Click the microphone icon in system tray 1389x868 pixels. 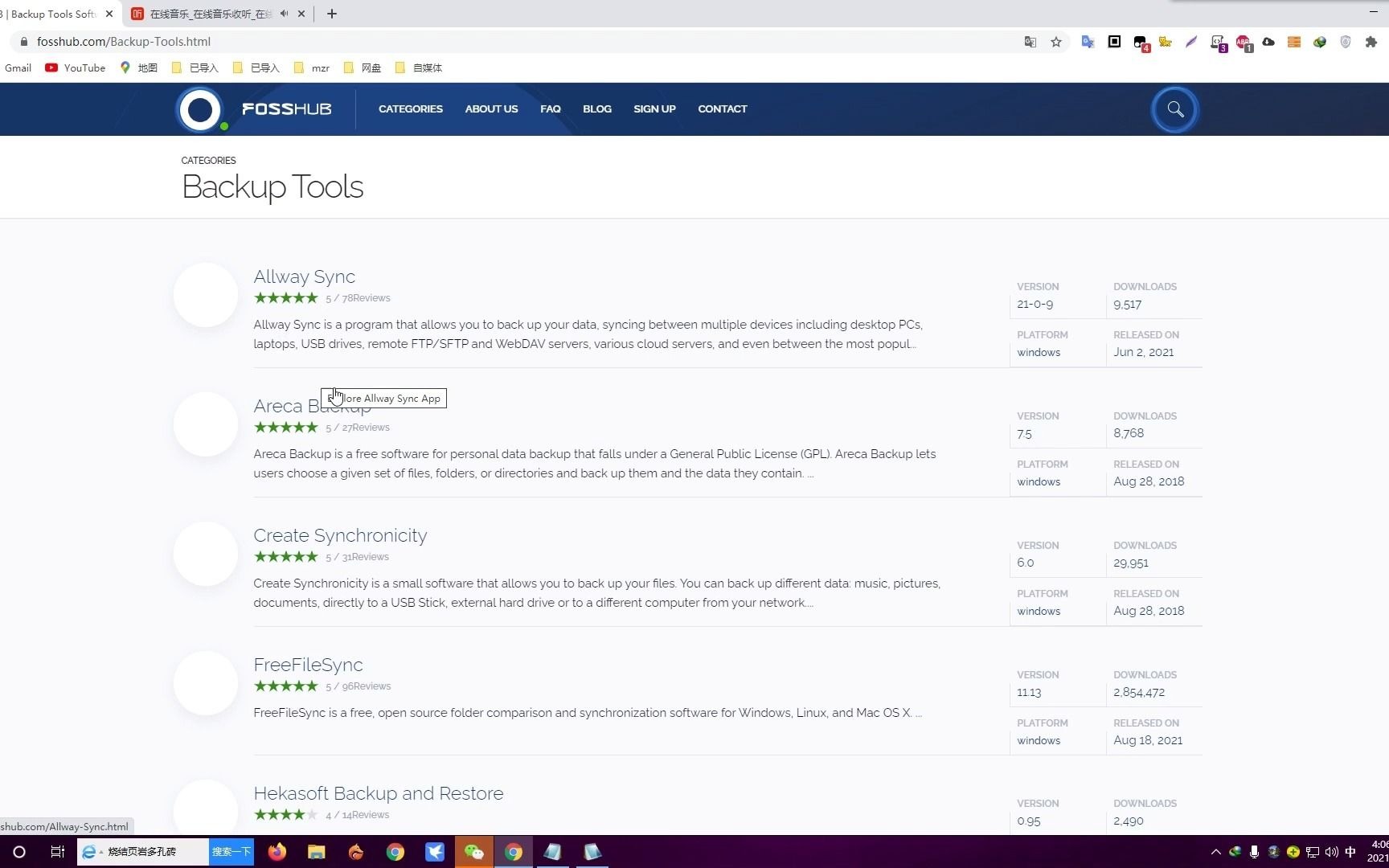pyautogui.click(x=1254, y=852)
